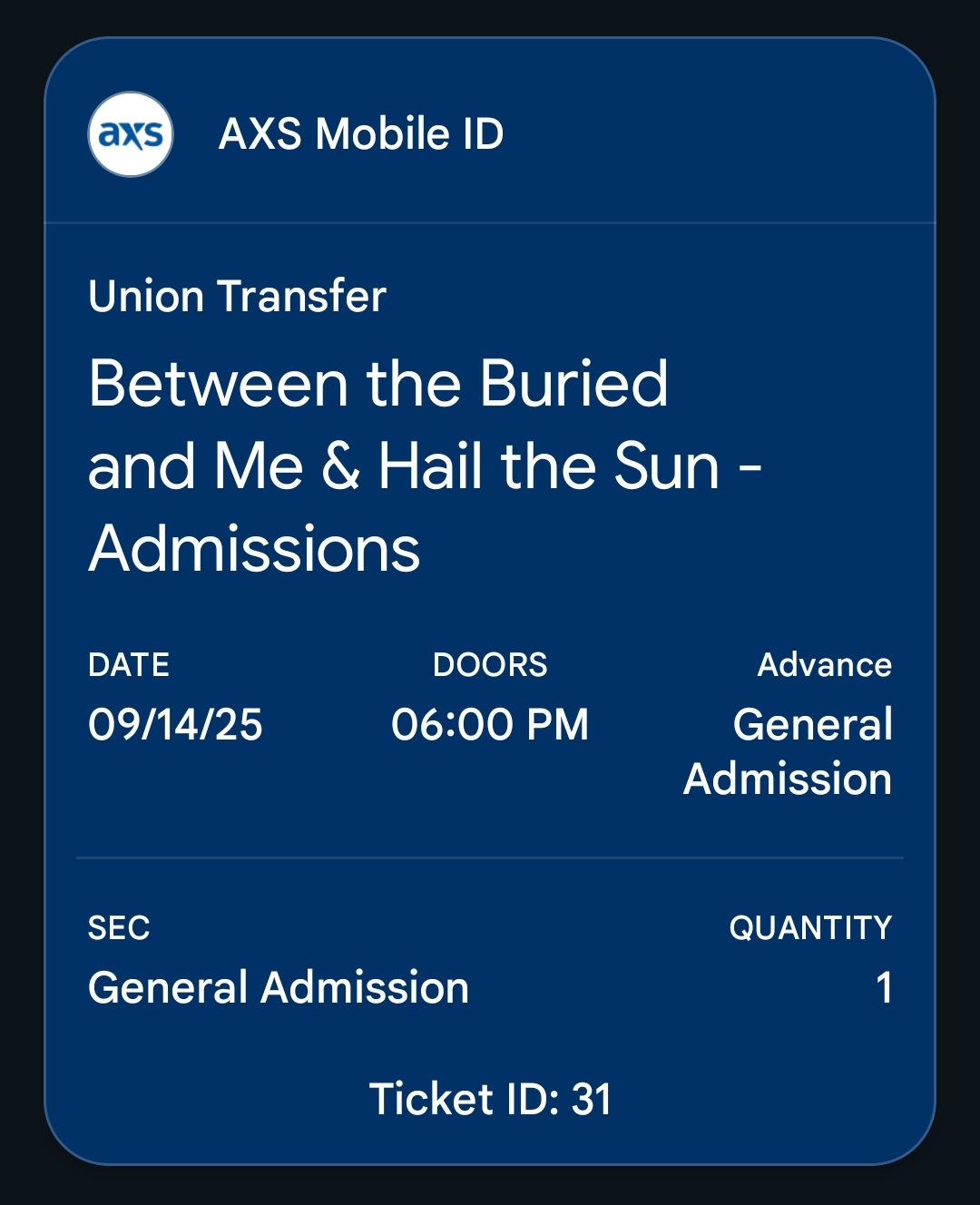The height and width of the screenshot is (1205, 980).
Task: Tap the header divider below AXS Mobile ID
Action: pyautogui.click(x=490, y=222)
